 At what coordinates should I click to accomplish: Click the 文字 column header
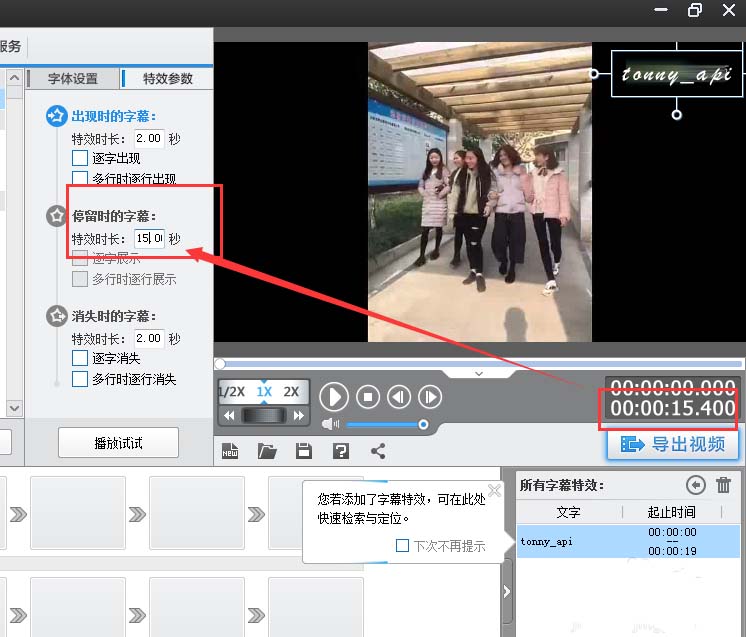pyautogui.click(x=569, y=512)
